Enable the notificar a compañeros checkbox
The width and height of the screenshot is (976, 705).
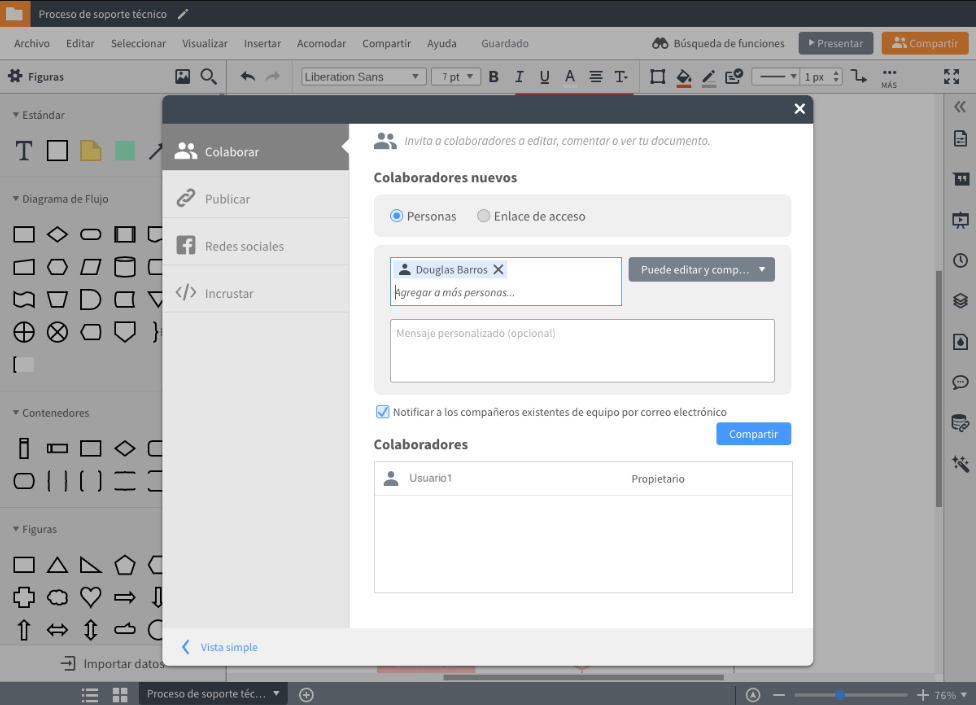381,411
